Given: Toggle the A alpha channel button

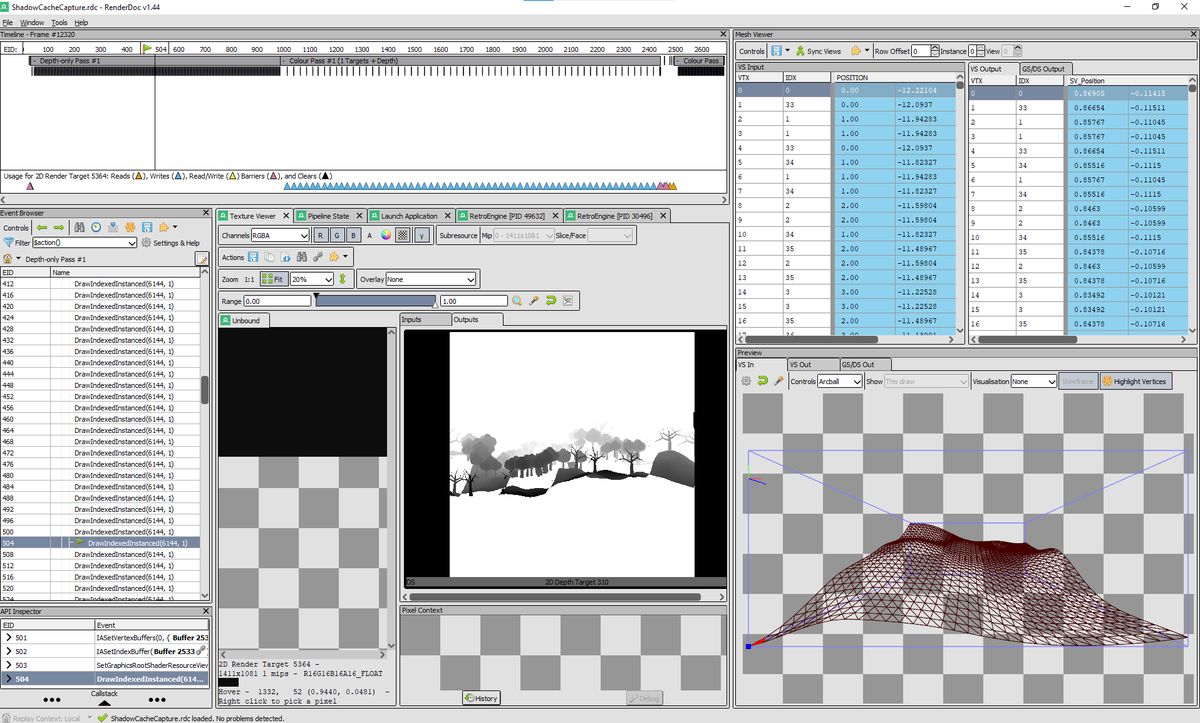Looking at the screenshot, I should (x=369, y=235).
